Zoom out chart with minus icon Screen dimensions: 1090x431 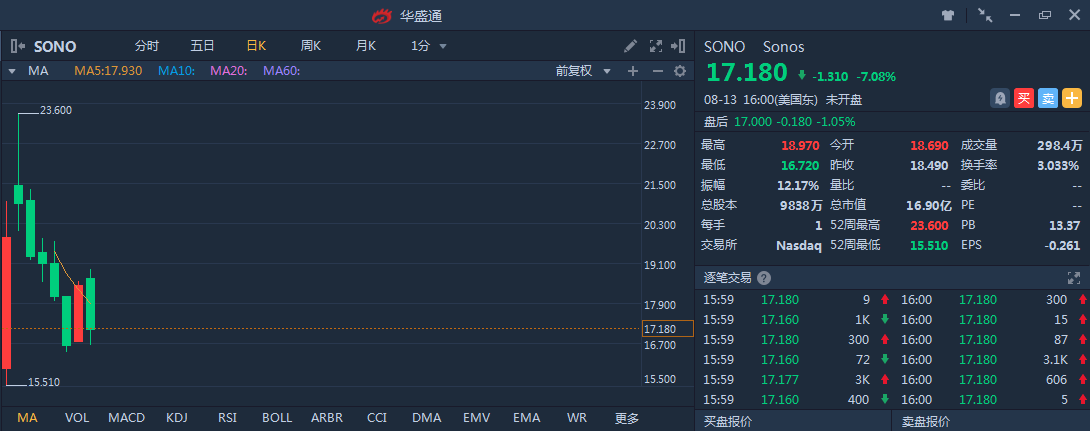(657, 71)
